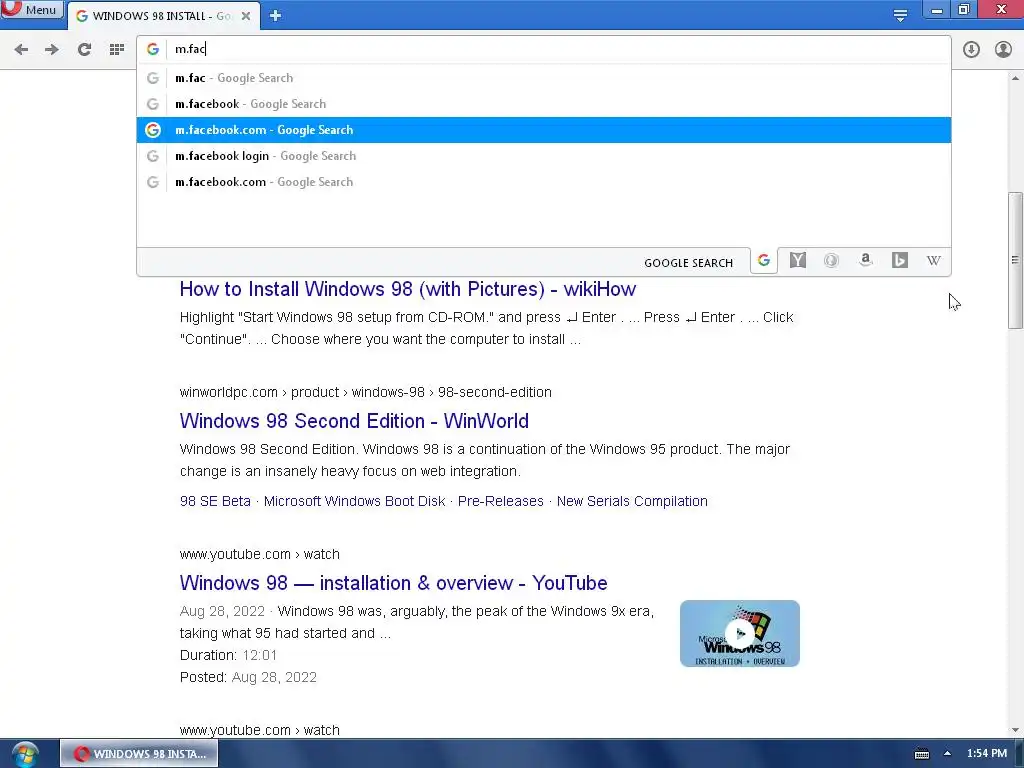Screen dimensions: 1024x768
Task: Go forward to next page
Action: point(52,50)
